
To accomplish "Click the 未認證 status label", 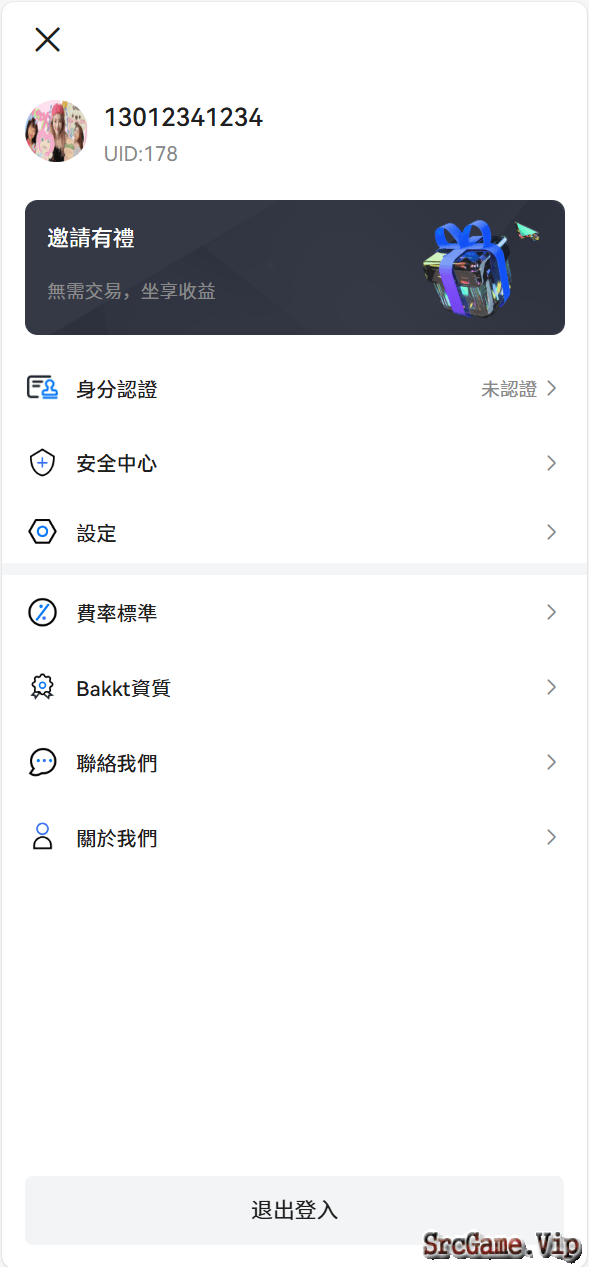I will [509, 389].
